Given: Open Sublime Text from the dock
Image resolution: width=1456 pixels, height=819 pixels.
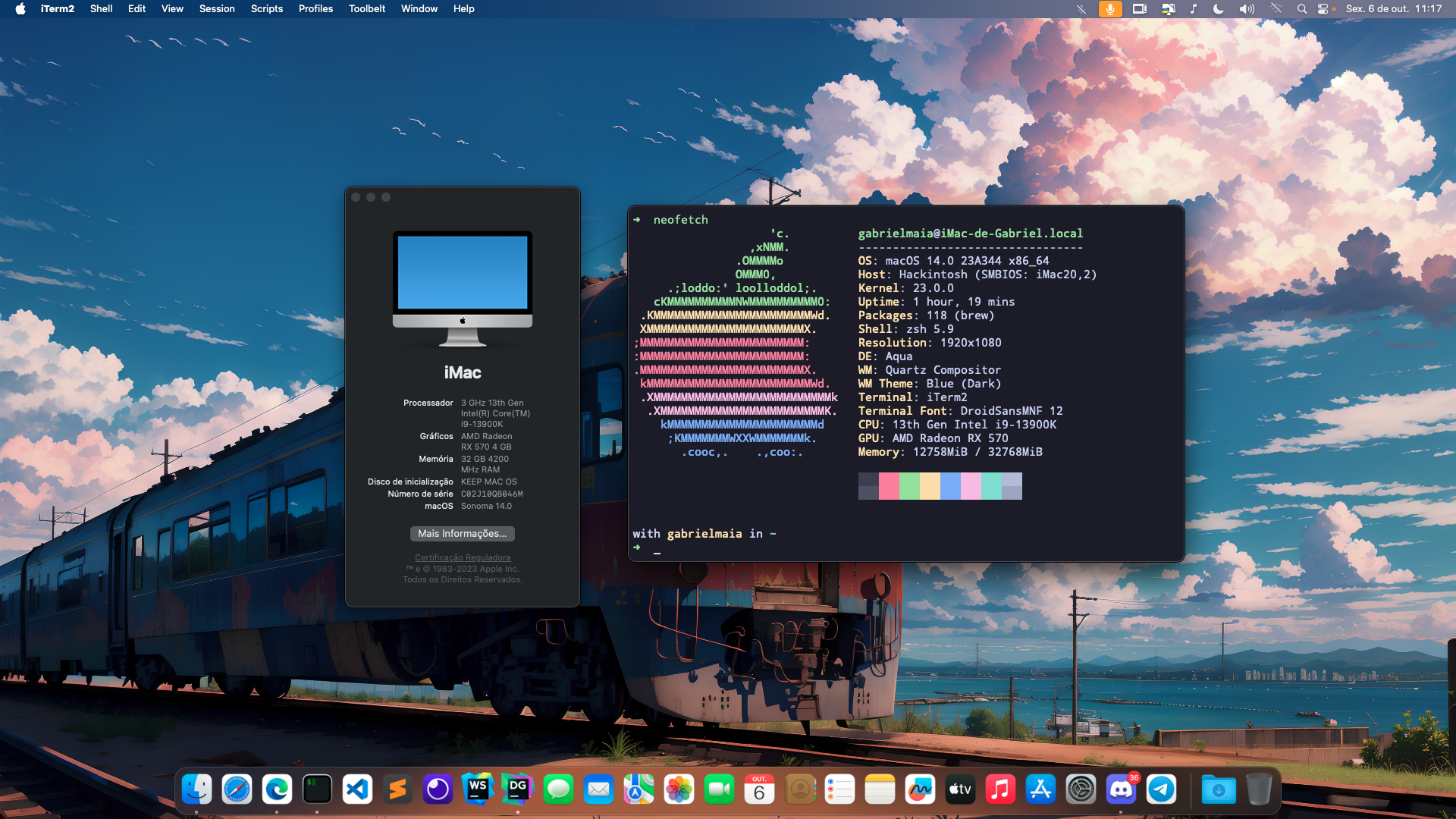Looking at the screenshot, I should (397, 789).
